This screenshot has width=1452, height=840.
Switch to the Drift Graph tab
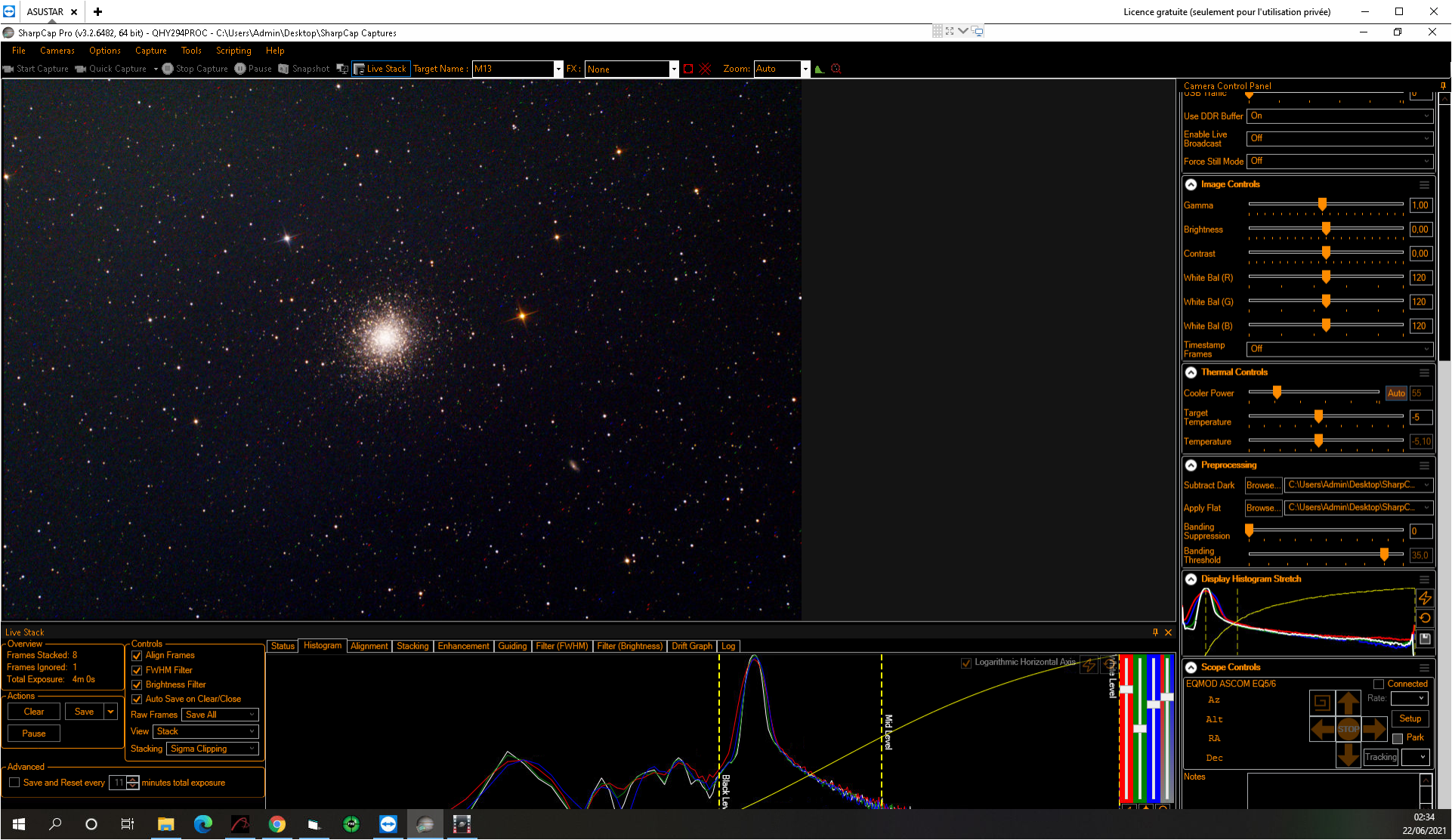pos(692,647)
